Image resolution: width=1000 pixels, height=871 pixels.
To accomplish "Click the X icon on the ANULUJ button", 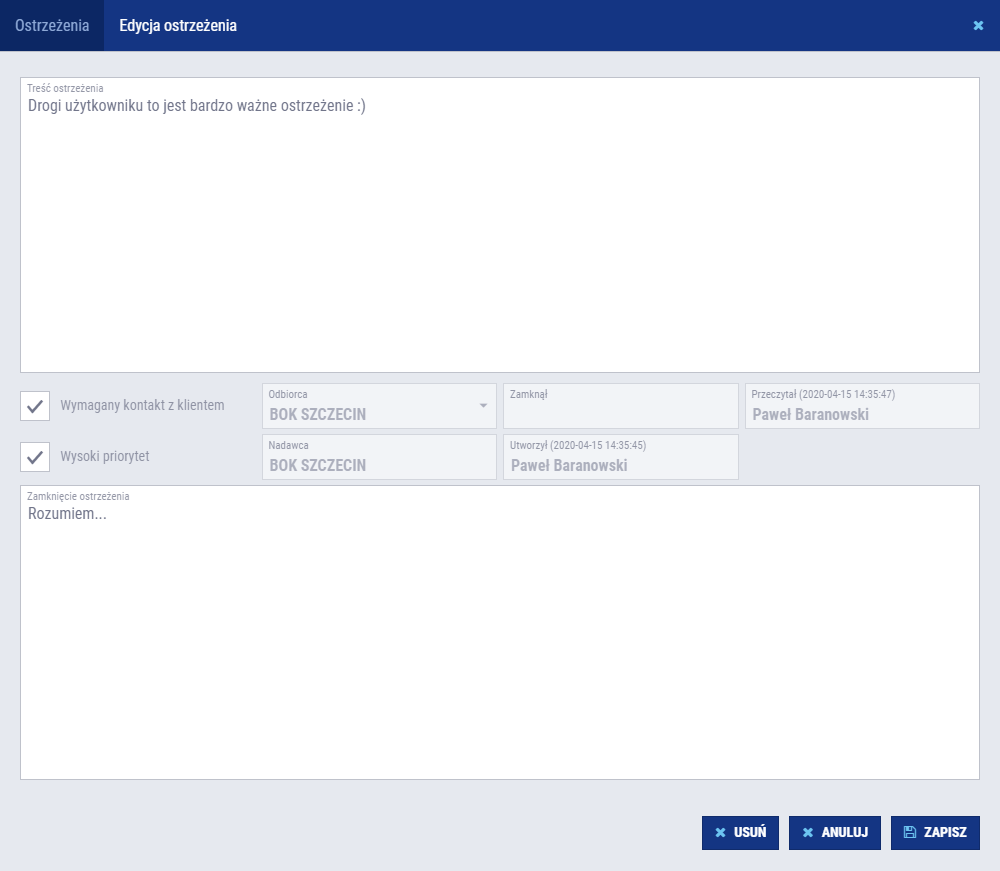I will (x=808, y=832).
